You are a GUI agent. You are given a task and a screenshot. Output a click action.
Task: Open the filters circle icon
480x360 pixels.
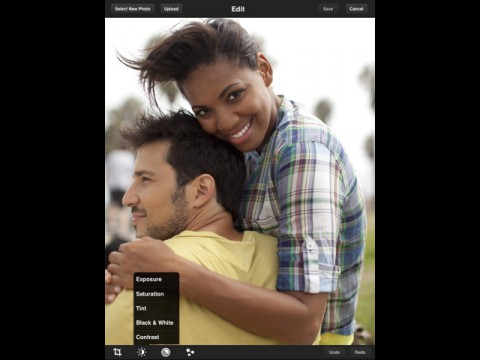point(166,352)
